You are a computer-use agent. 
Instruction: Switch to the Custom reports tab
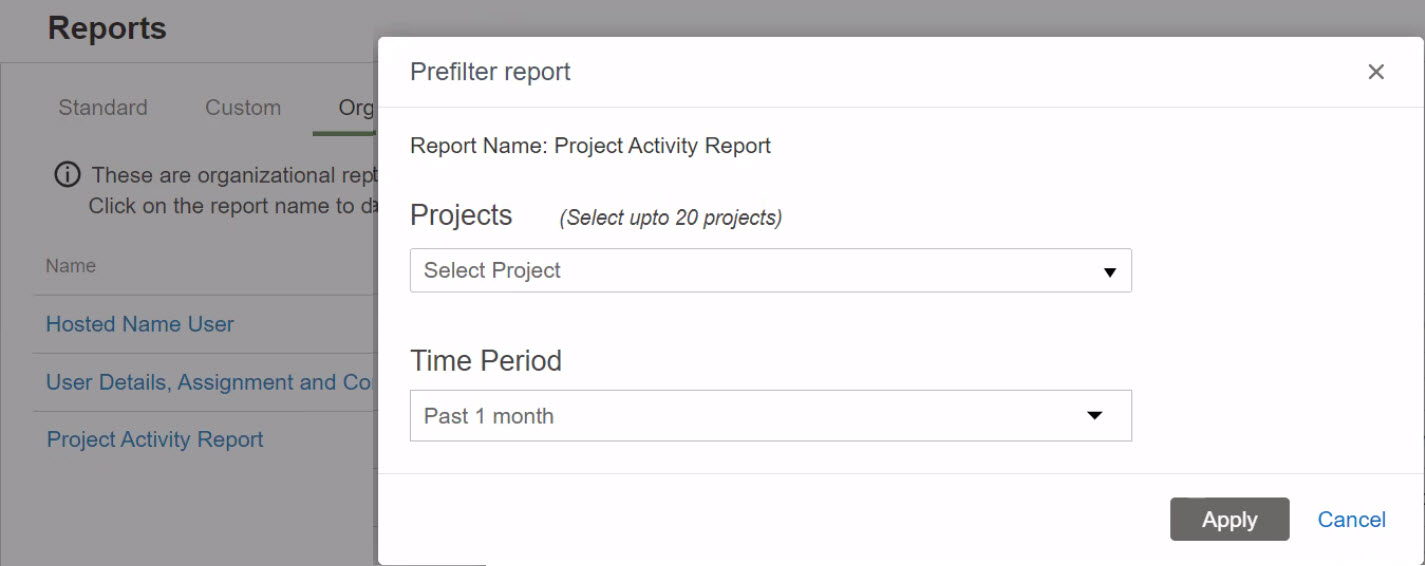tap(243, 107)
